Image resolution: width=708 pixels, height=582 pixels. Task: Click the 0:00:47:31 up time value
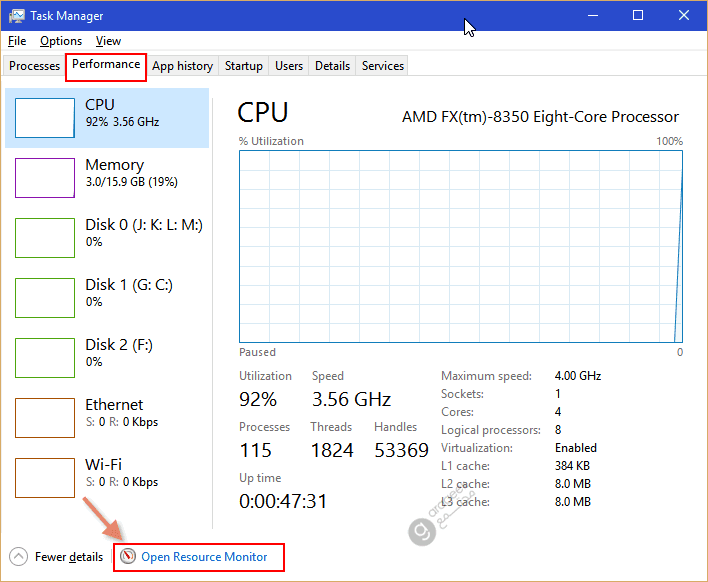click(283, 501)
